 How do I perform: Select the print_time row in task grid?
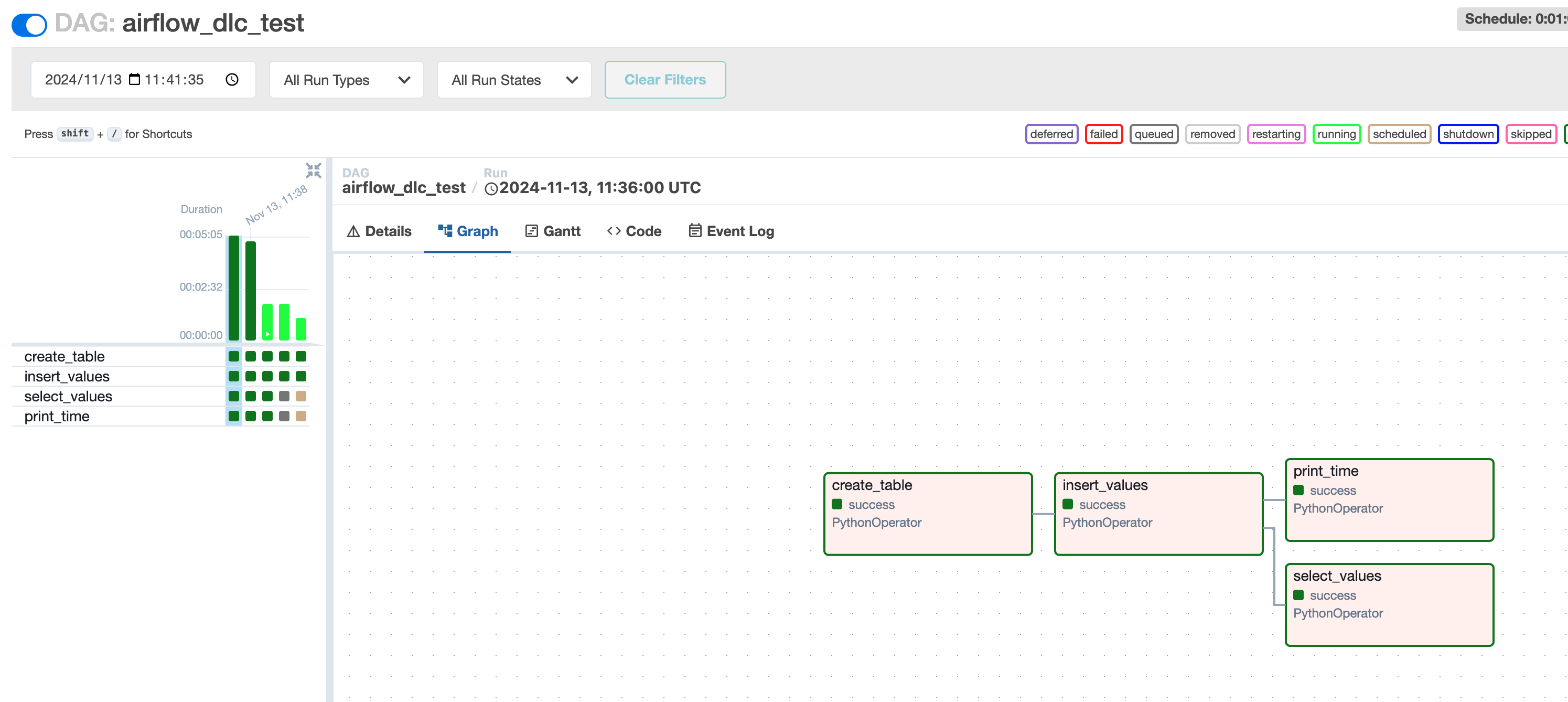pos(57,417)
